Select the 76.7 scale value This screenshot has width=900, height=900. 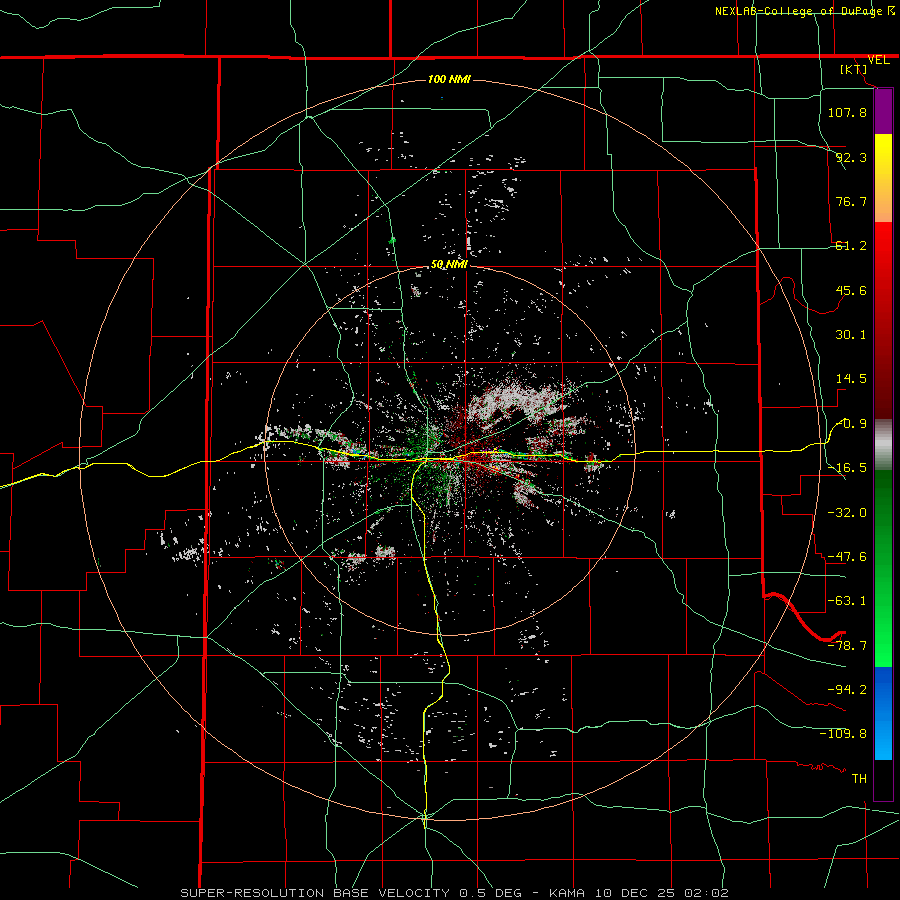(x=851, y=201)
